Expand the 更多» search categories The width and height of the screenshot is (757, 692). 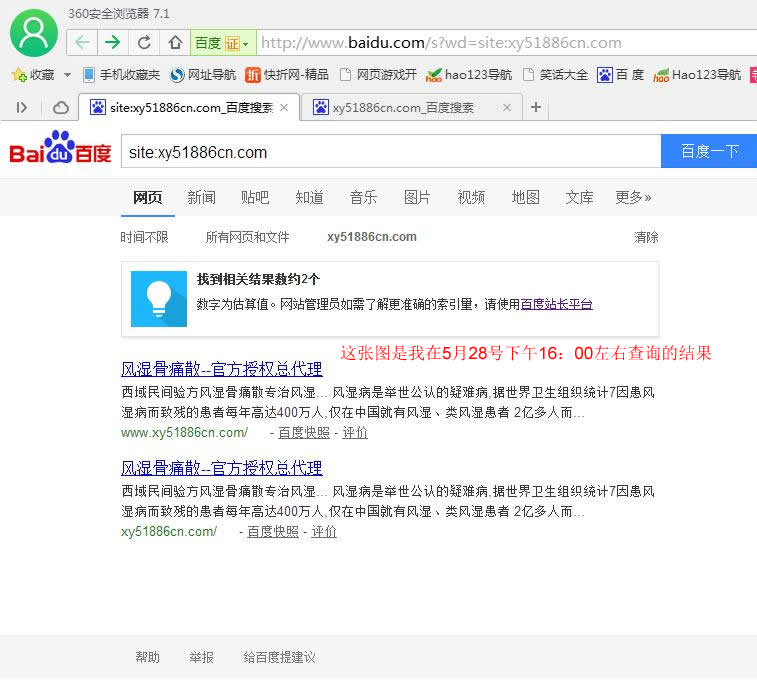coord(633,197)
